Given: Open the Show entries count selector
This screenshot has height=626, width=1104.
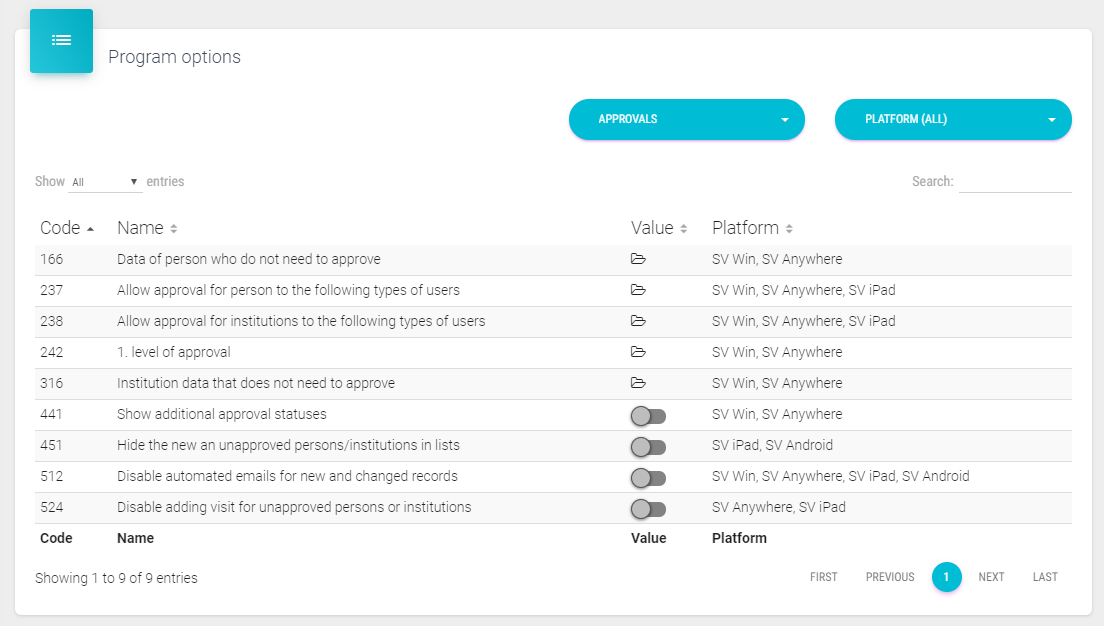Looking at the screenshot, I should 105,182.
